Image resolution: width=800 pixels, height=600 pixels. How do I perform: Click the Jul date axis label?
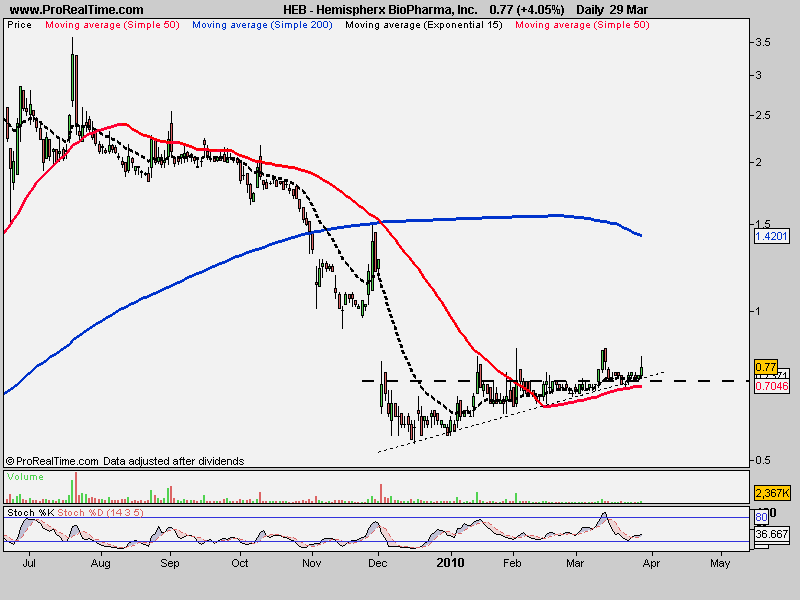click(x=30, y=563)
